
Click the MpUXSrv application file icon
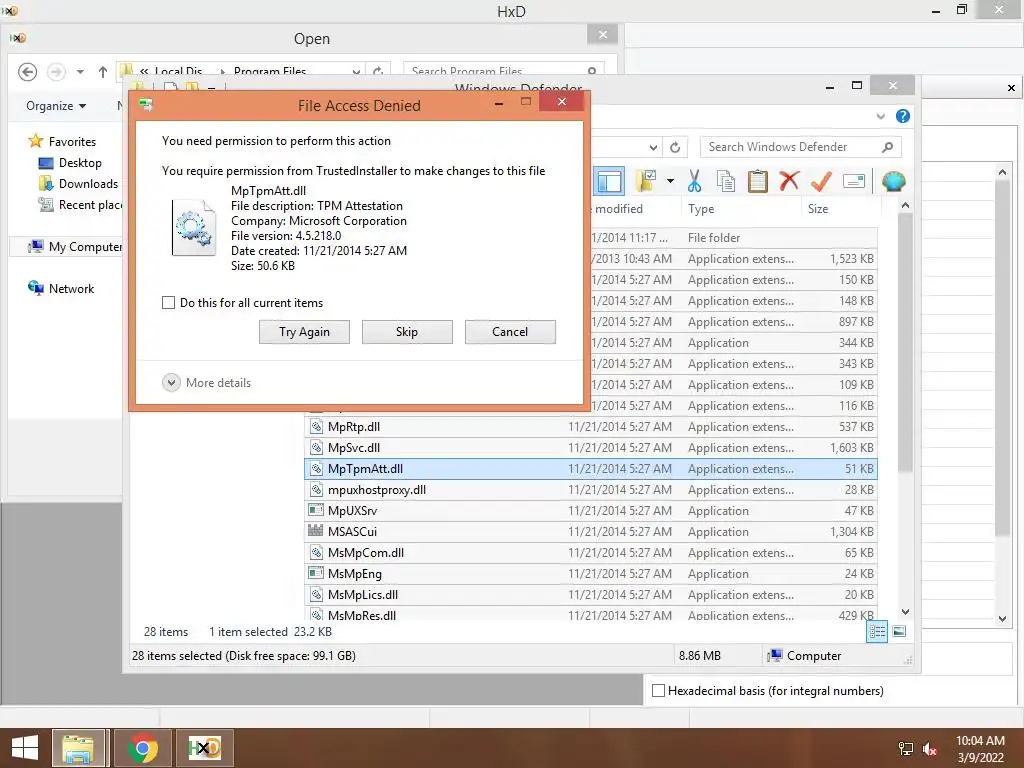coord(315,509)
